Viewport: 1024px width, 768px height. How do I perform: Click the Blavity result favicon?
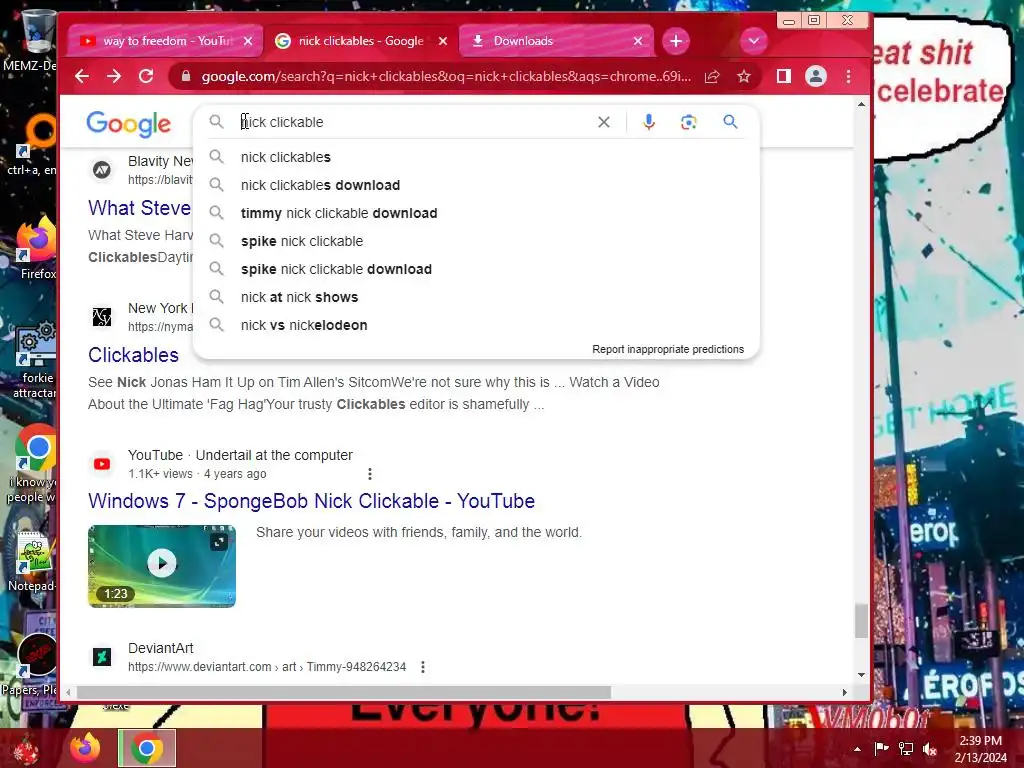[102, 170]
